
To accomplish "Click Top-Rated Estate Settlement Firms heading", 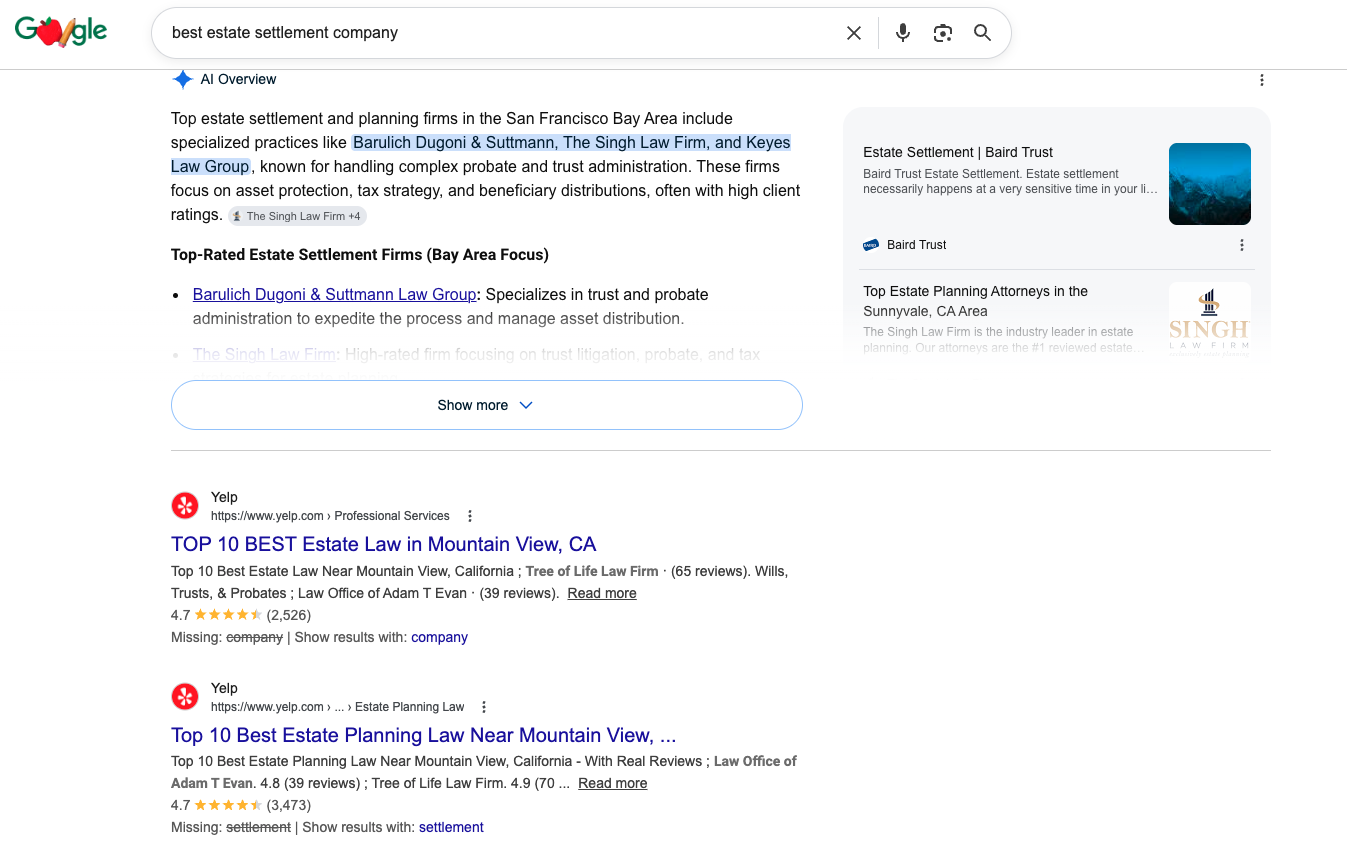I will pos(360,255).
